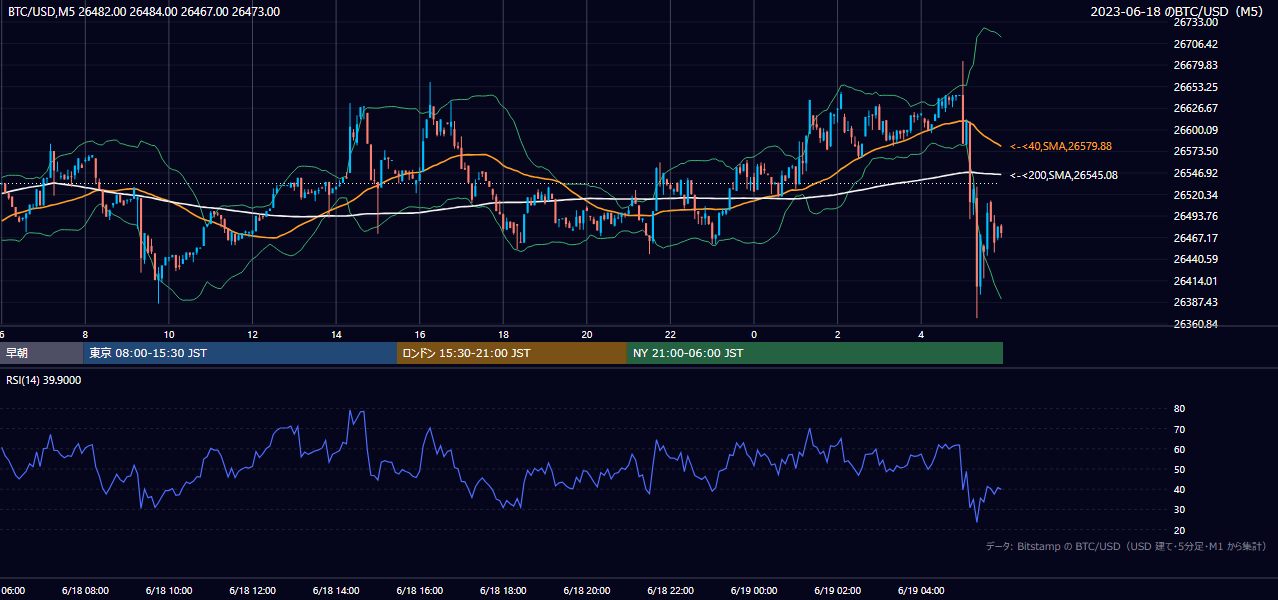Click the RSI(14) 39.9000 indicator label

(44, 380)
